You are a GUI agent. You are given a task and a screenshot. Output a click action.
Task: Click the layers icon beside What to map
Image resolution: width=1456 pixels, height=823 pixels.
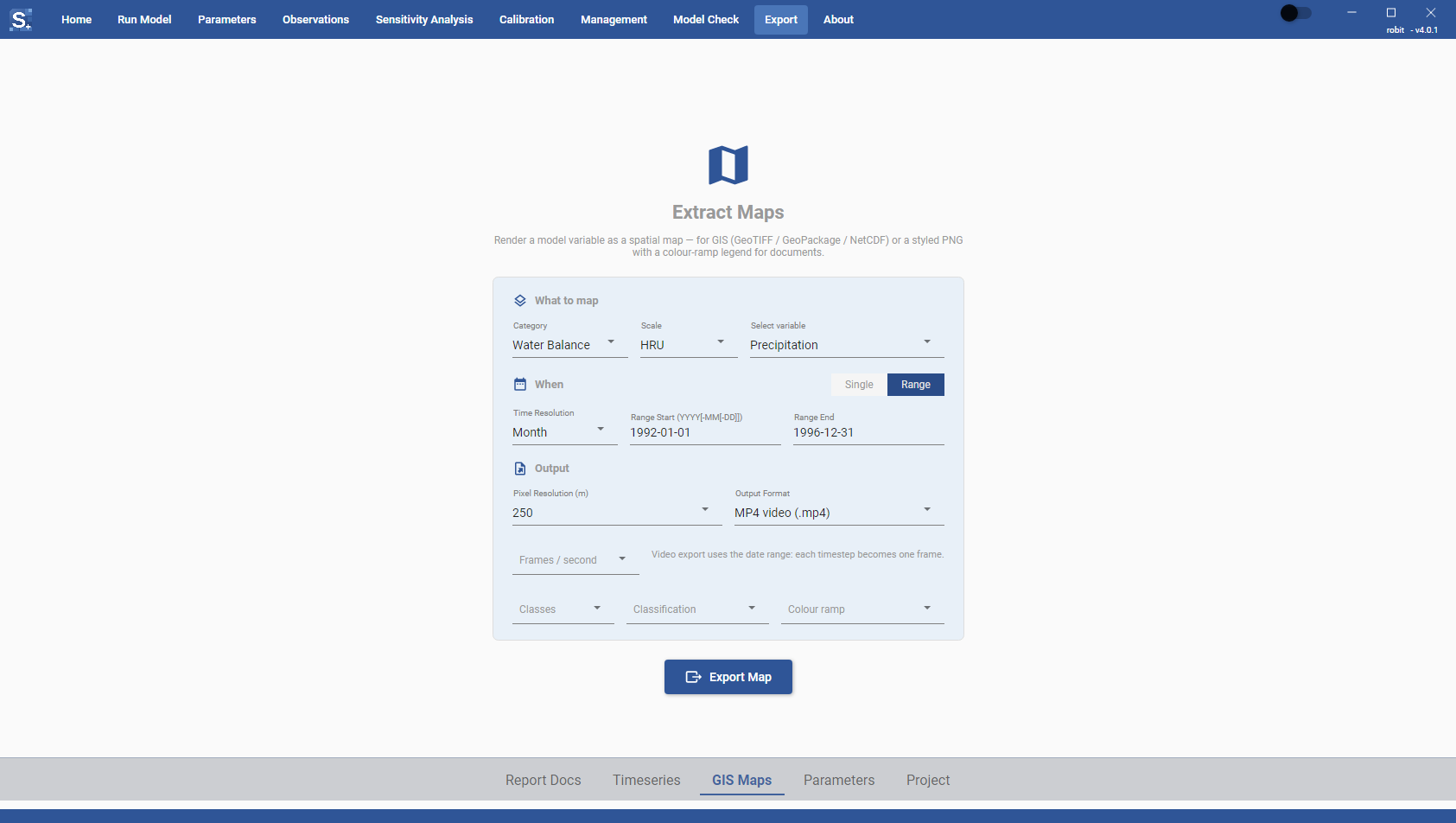(x=520, y=301)
